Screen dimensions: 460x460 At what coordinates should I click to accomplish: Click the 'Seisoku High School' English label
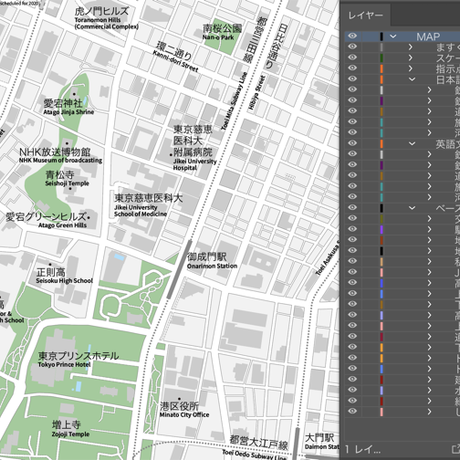64,281
